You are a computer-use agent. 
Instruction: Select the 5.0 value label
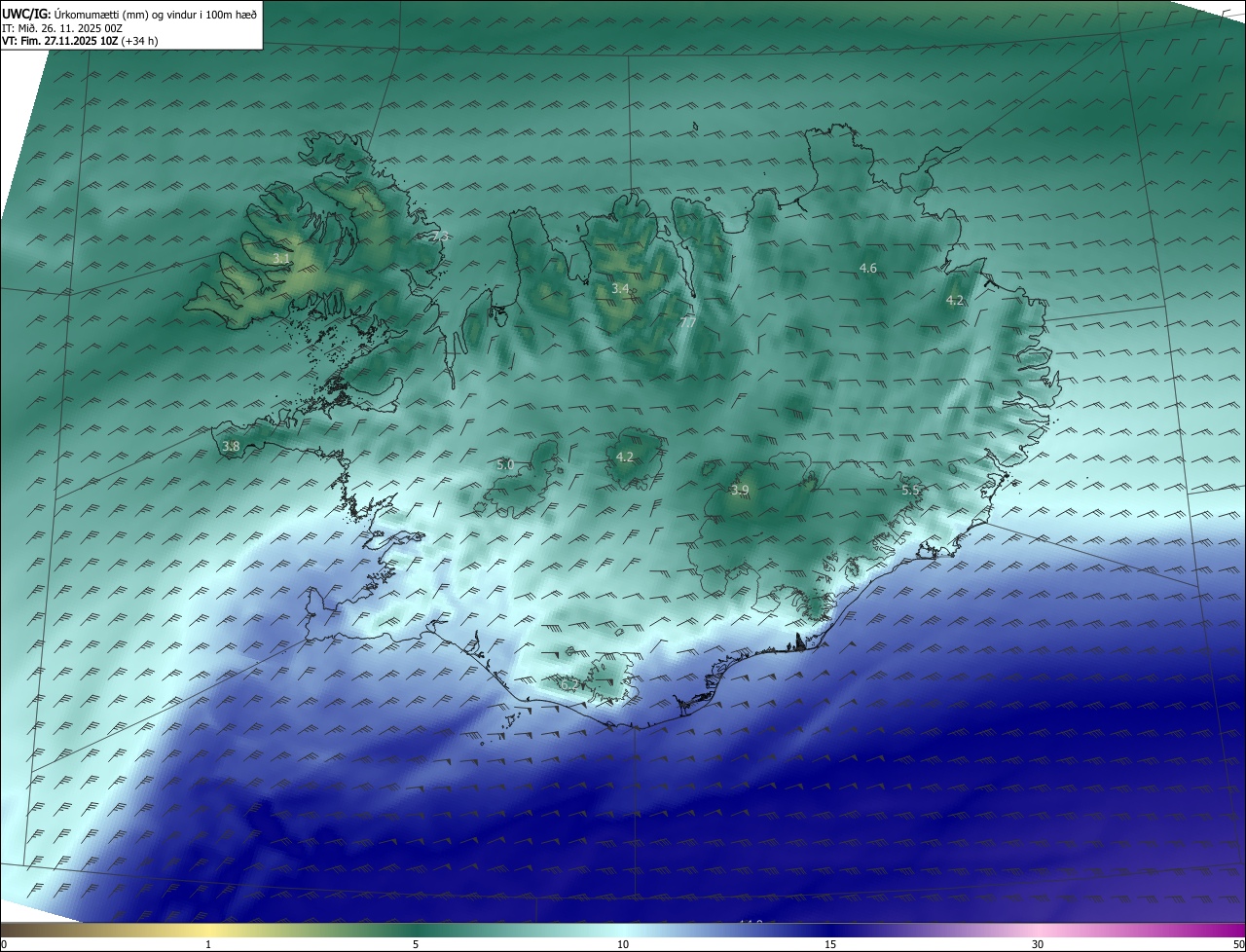tap(505, 465)
